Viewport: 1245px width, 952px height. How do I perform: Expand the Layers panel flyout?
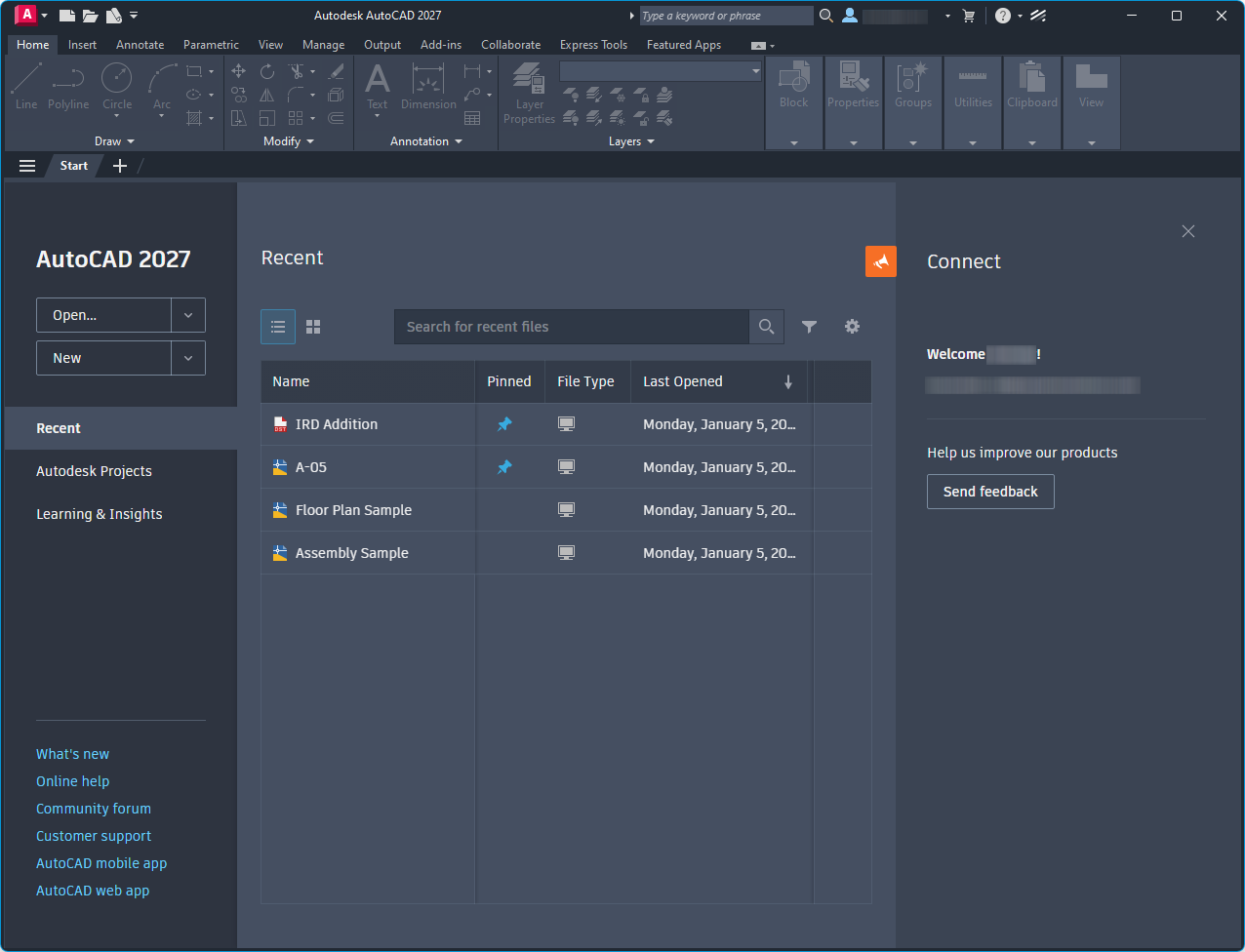click(x=631, y=141)
